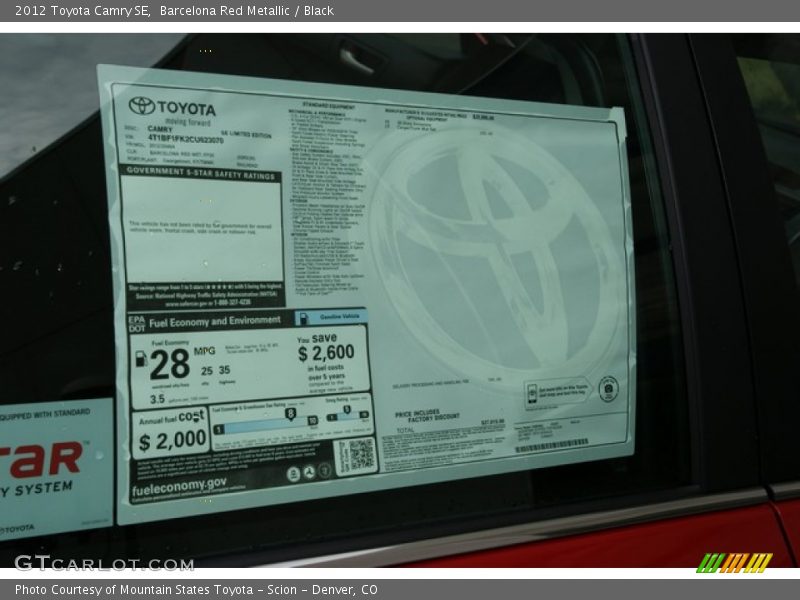Image resolution: width=800 pixels, height=600 pixels.
Task: Click the colored stripes logo in bottom corner
Action: 734,562
